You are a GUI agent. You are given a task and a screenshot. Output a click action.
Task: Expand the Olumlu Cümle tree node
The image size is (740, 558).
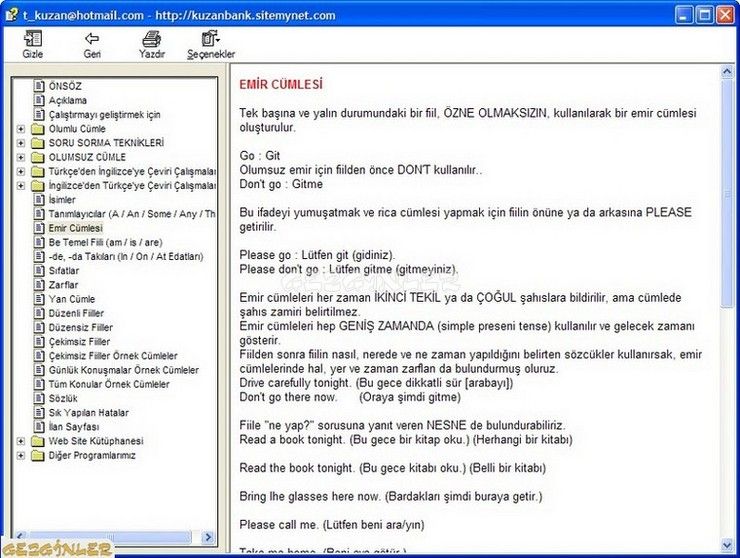pos(20,129)
